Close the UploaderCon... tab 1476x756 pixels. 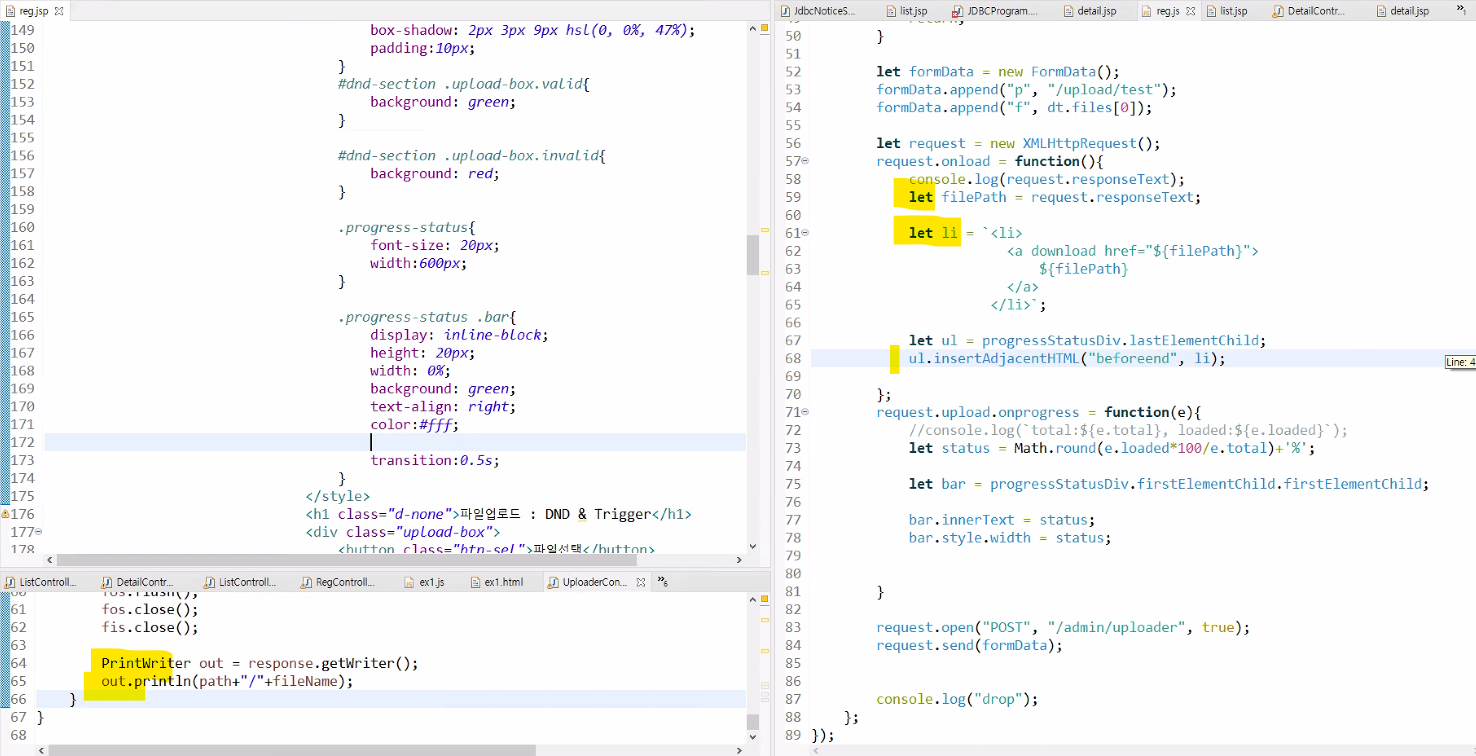[x=641, y=581]
